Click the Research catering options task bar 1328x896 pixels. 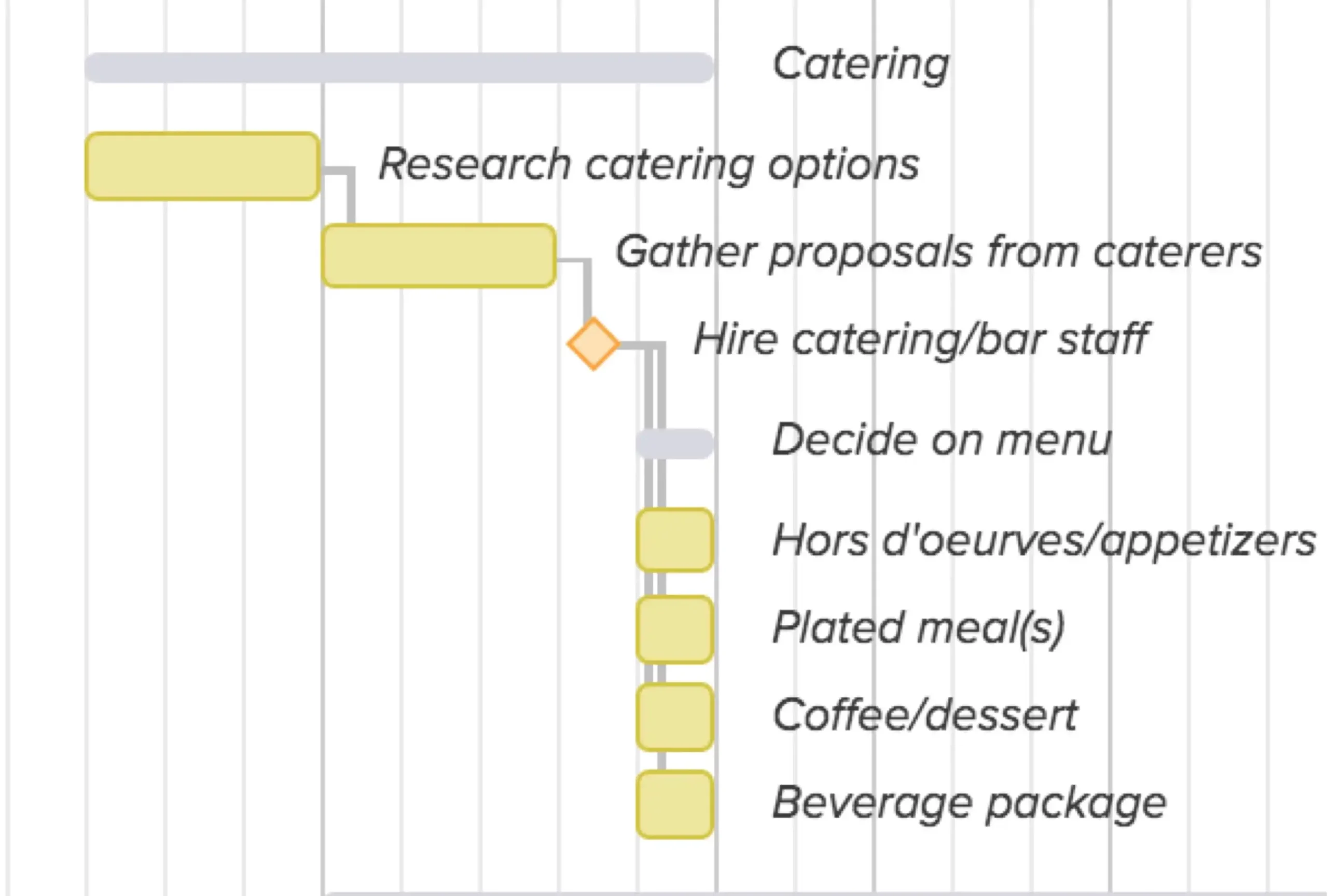point(202,166)
